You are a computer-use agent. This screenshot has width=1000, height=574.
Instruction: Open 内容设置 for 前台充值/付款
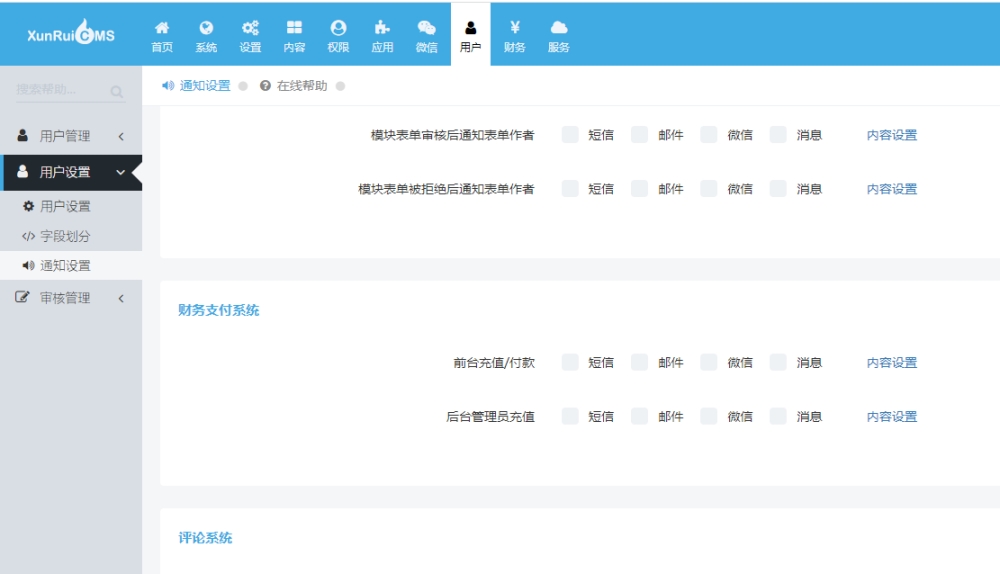pyautogui.click(x=892, y=362)
